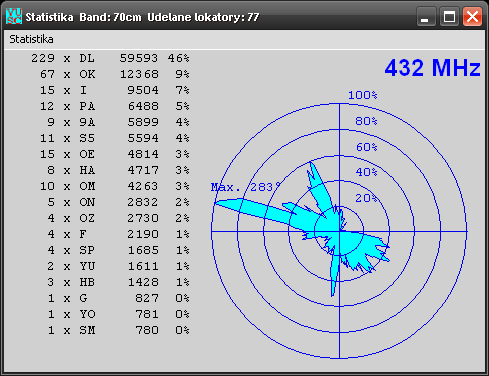Image resolution: width=489 pixels, height=376 pixels.
Task: Click the 432 MHz frequency heading
Action: point(432,68)
